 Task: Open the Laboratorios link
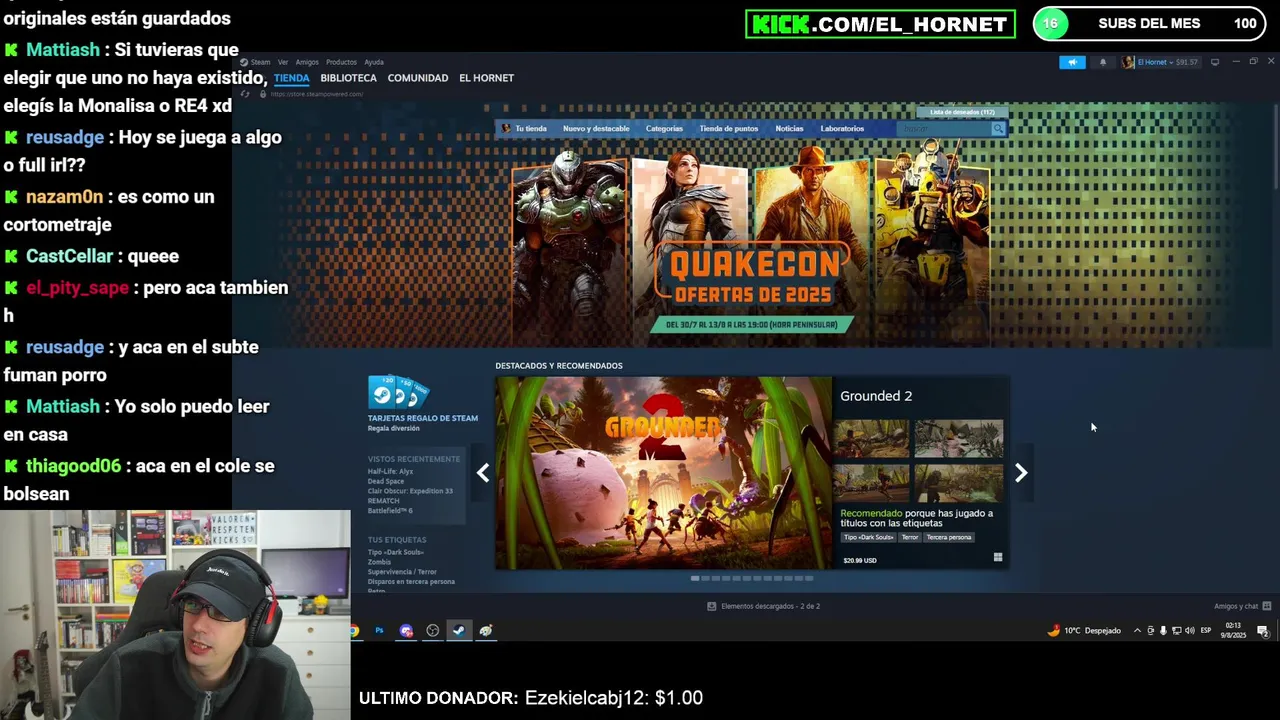point(842,128)
